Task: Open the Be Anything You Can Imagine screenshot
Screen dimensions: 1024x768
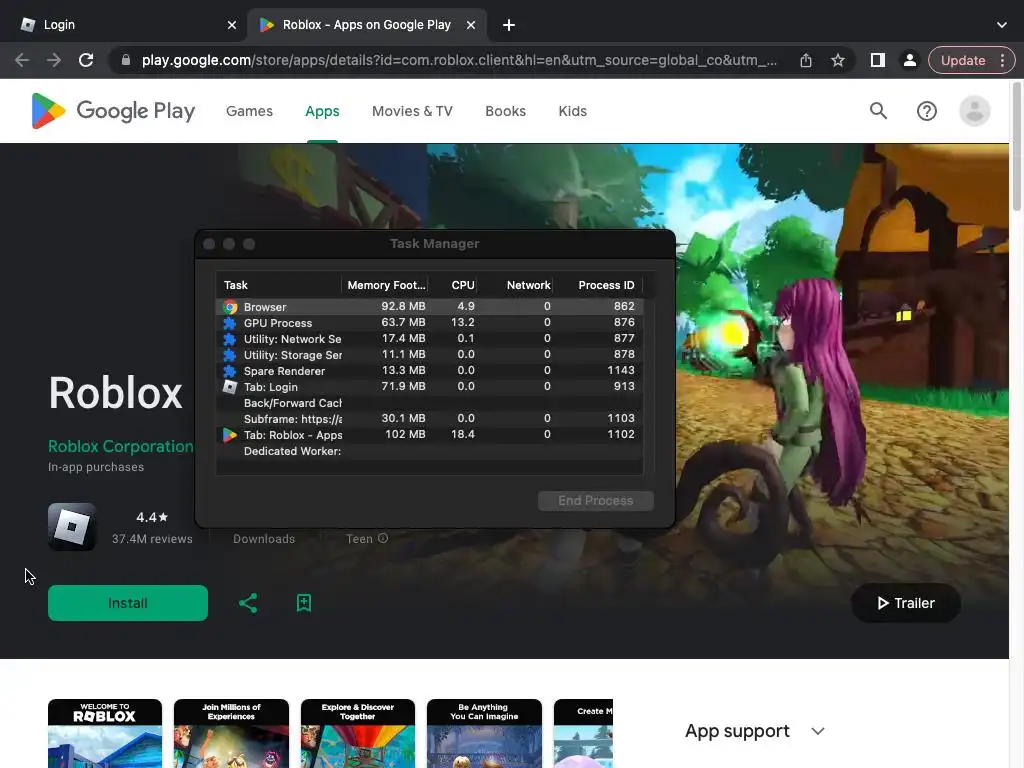Action: pos(484,733)
